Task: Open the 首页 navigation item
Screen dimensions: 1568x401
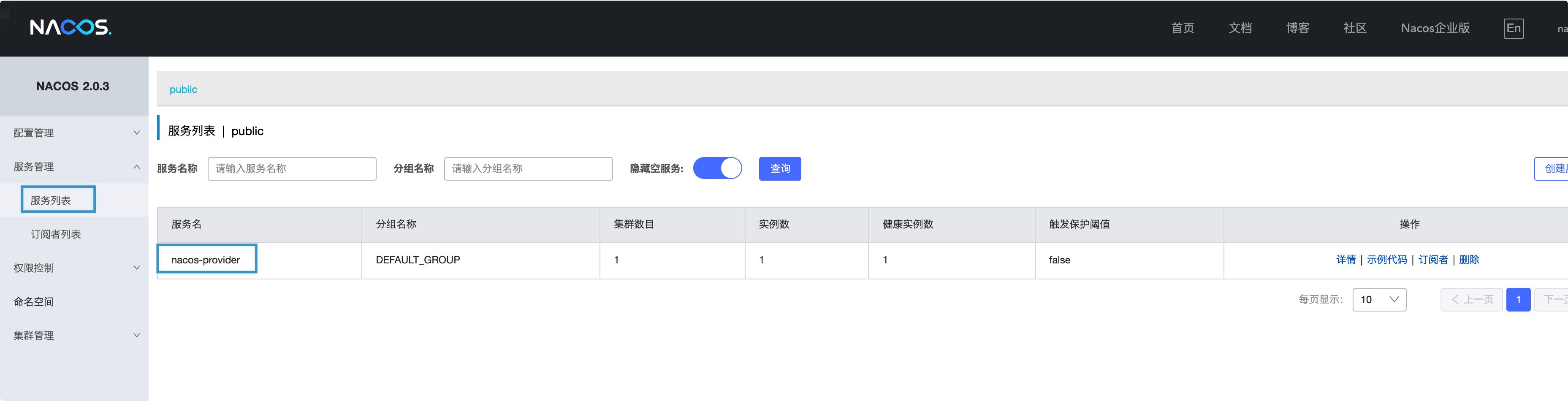Action: 1182,28
